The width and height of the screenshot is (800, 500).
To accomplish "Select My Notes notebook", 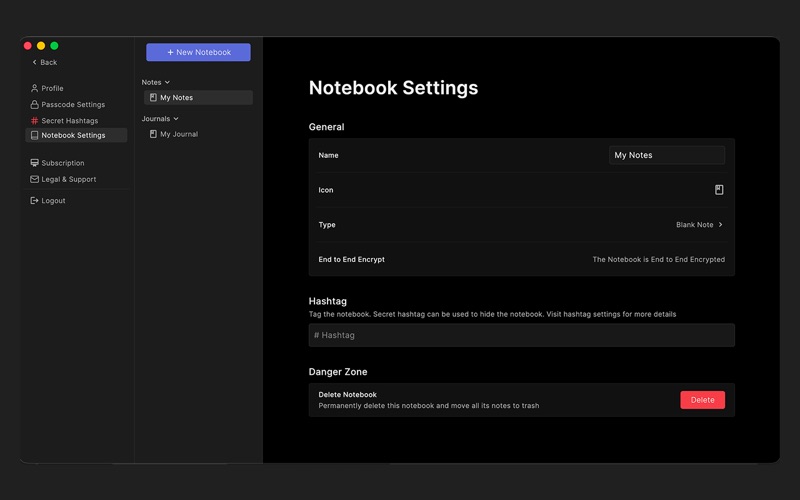I will click(x=198, y=97).
